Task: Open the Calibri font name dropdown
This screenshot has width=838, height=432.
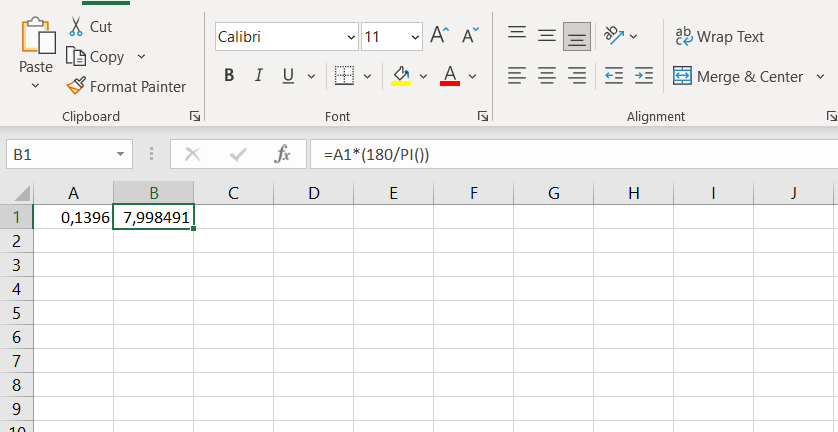Action: [x=351, y=38]
